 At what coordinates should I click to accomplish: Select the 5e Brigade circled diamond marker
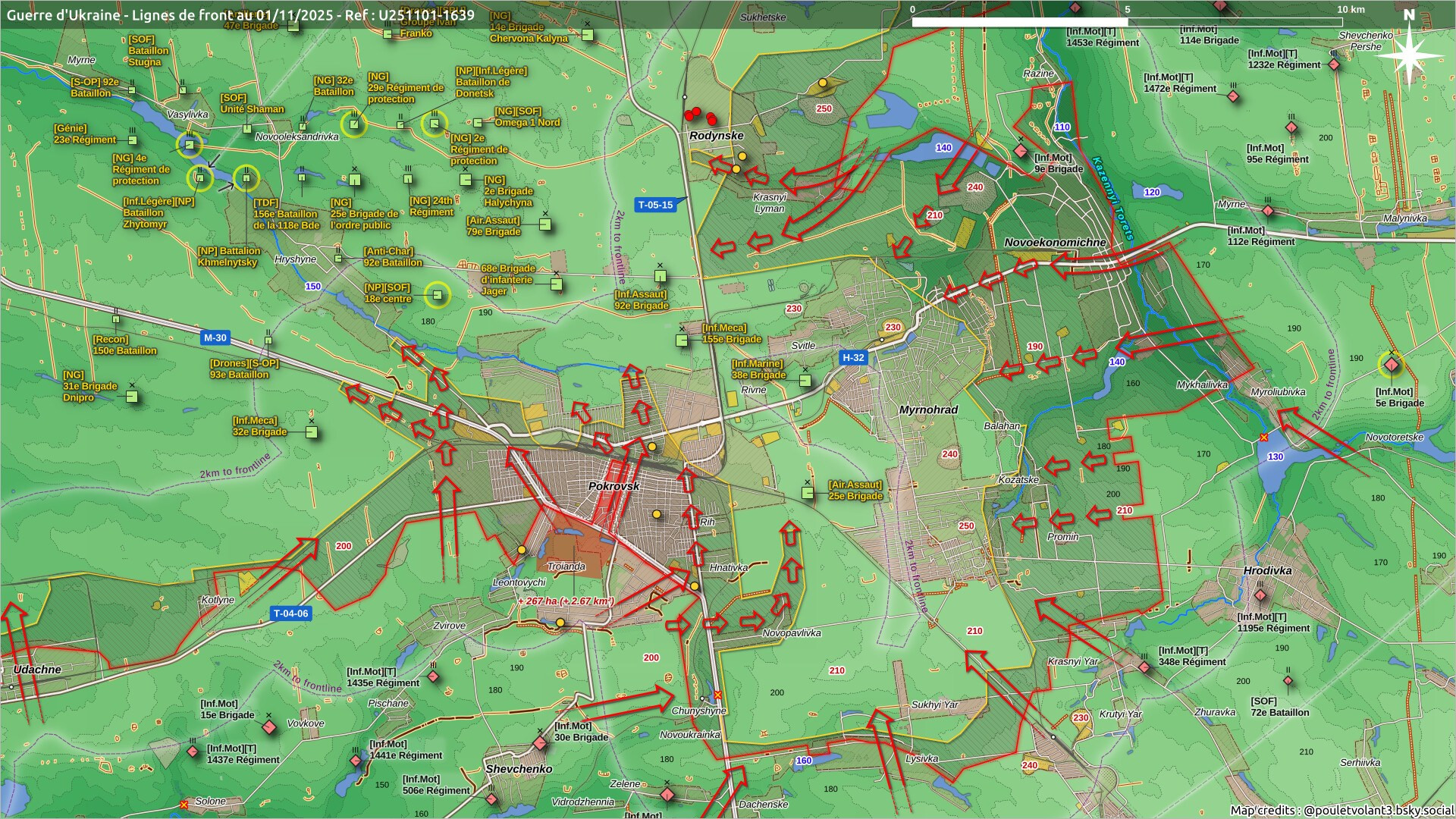[x=1391, y=366]
